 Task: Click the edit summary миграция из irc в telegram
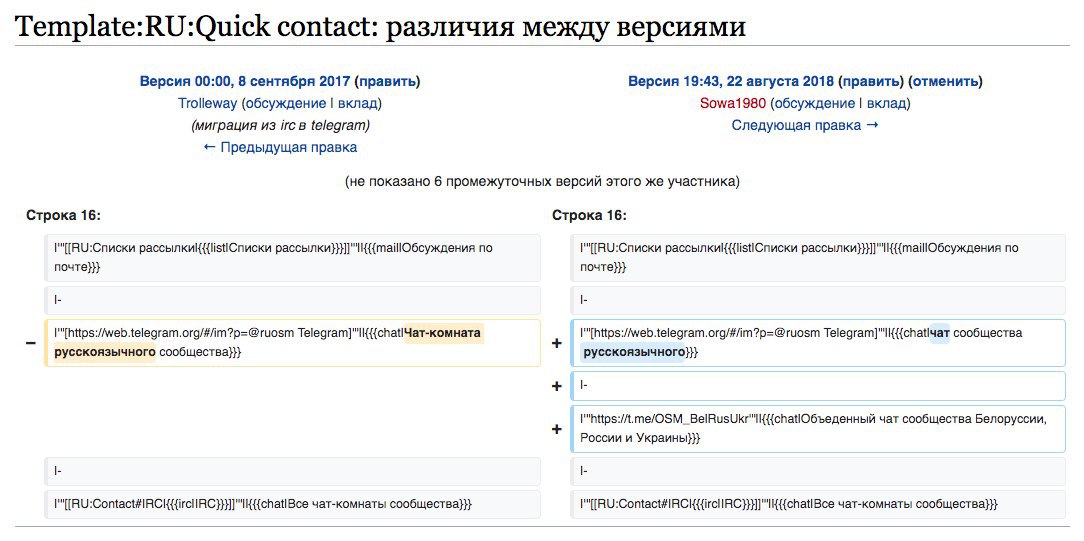(x=280, y=125)
